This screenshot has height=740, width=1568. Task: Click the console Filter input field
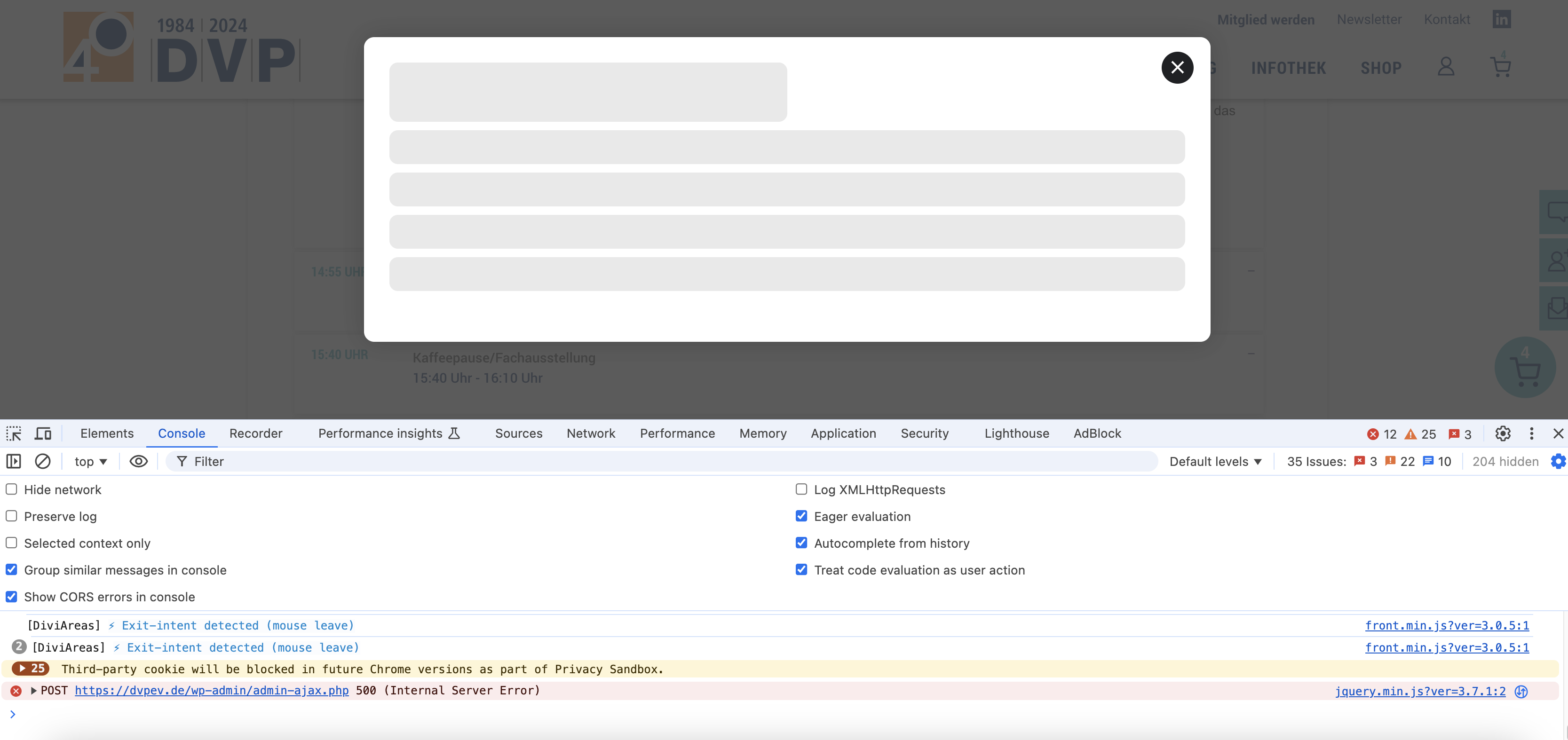662,461
